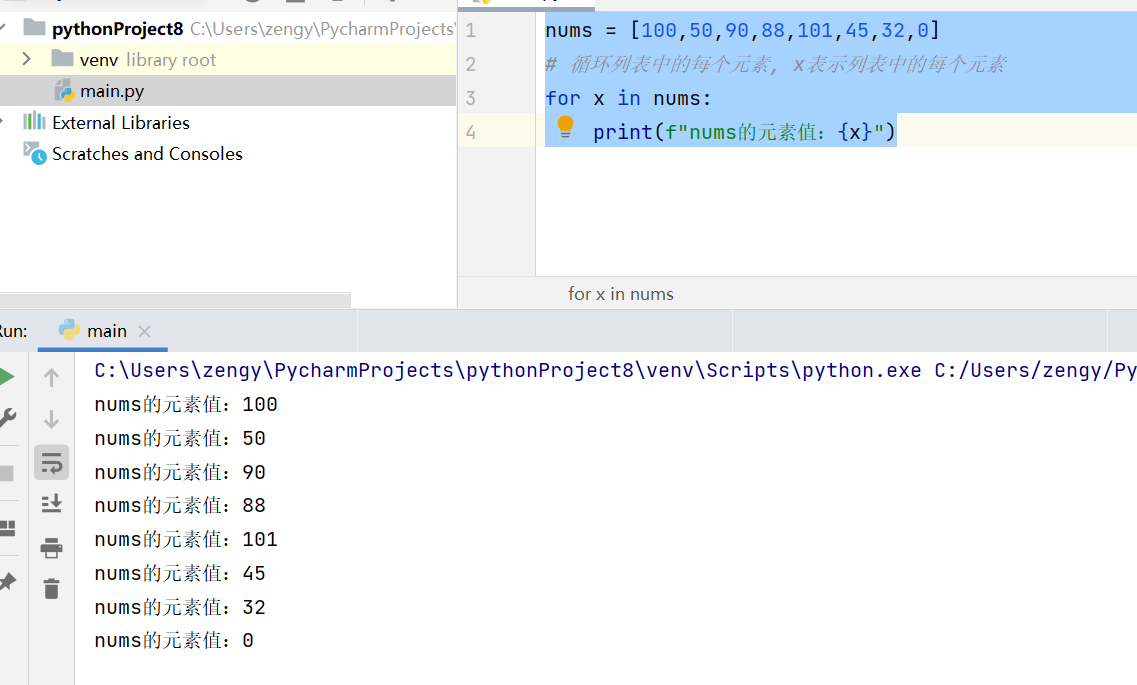Click line number 3 in gutter
The image size is (1137, 685).
(471, 98)
